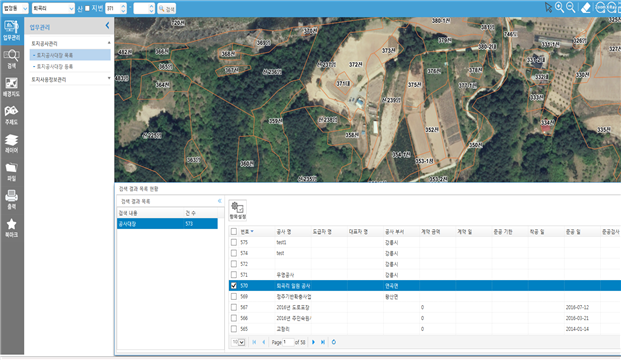Go to next page in table pagination

tap(314, 342)
